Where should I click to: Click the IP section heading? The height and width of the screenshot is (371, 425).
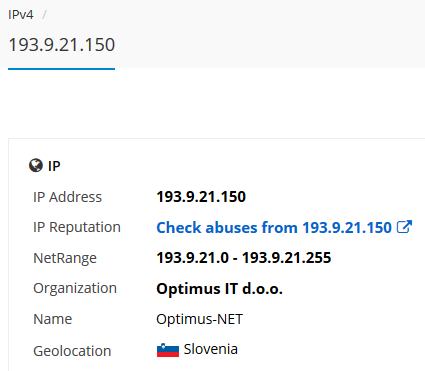coord(54,166)
